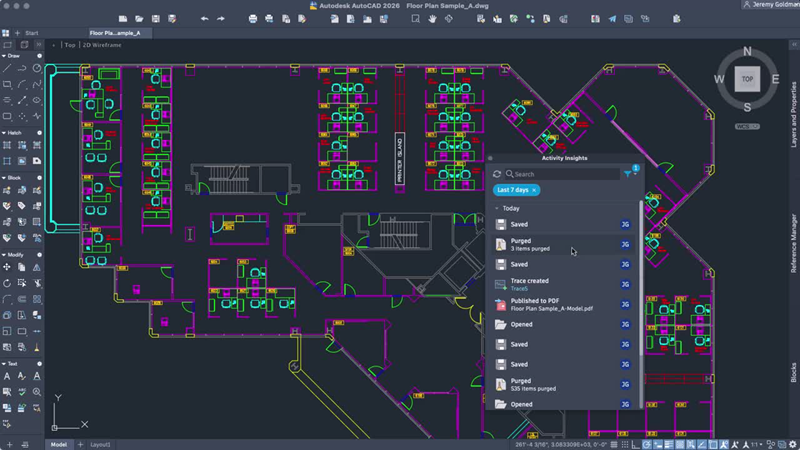
Task: Select the Multiline Text tool in the Text panel
Action: 7,376
